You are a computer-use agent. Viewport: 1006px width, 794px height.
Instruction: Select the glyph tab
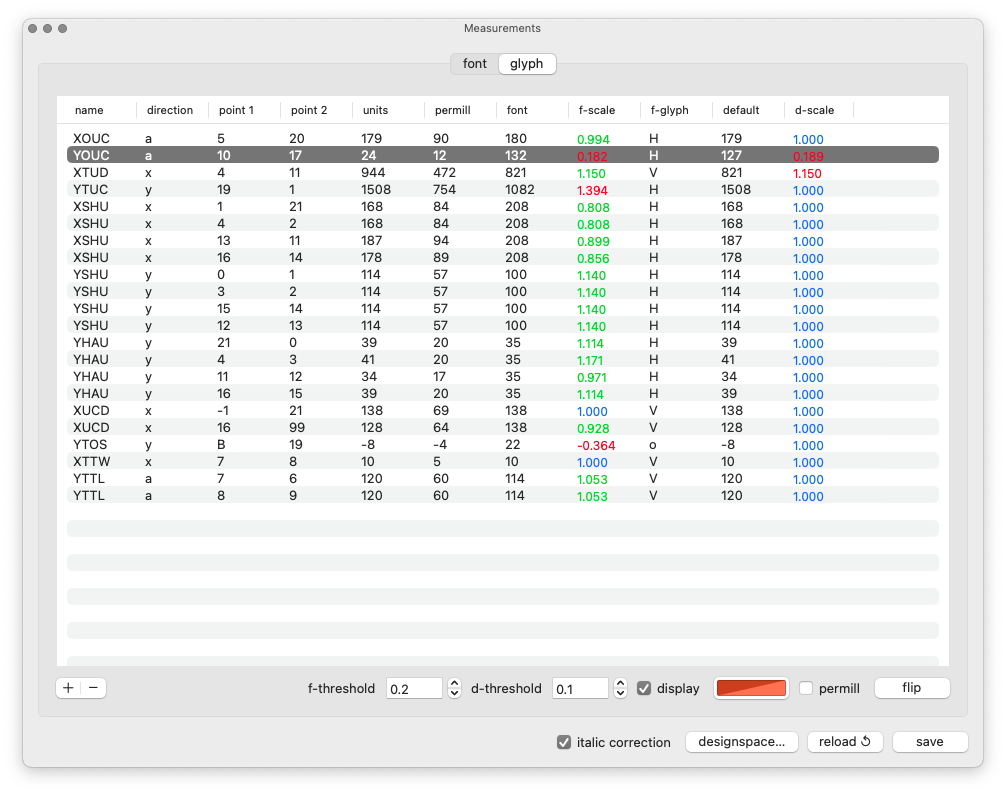click(527, 64)
